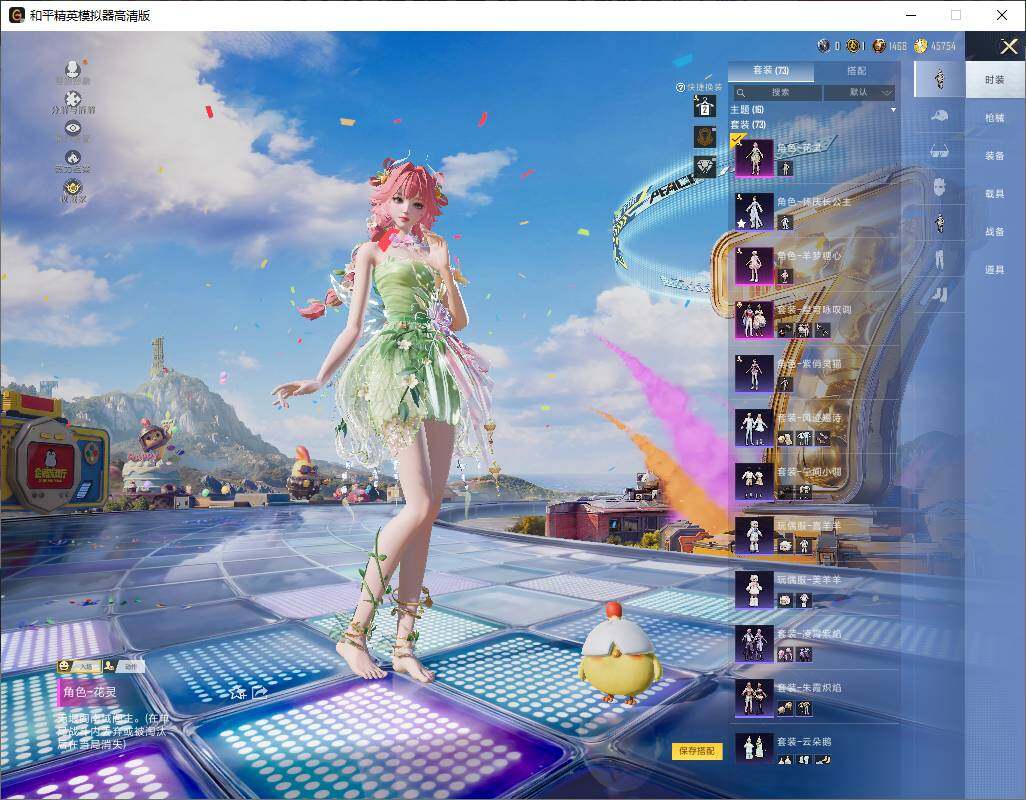Select the pants category icon

pyautogui.click(x=939, y=259)
